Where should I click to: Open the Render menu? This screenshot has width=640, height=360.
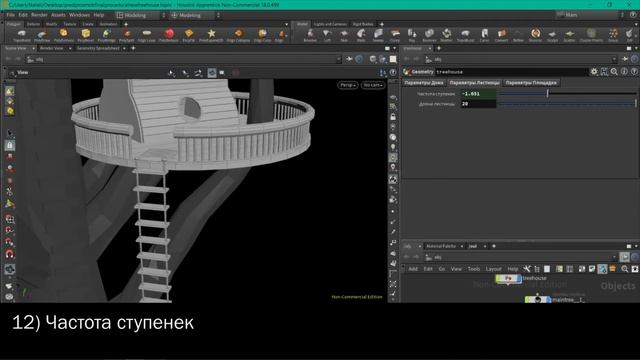[39, 15]
